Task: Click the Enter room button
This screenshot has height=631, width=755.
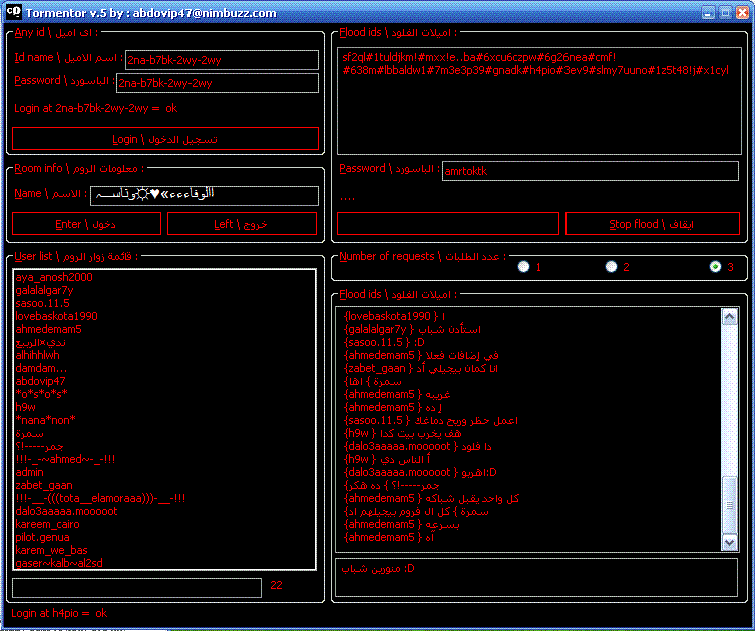Action: [x=86, y=223]
